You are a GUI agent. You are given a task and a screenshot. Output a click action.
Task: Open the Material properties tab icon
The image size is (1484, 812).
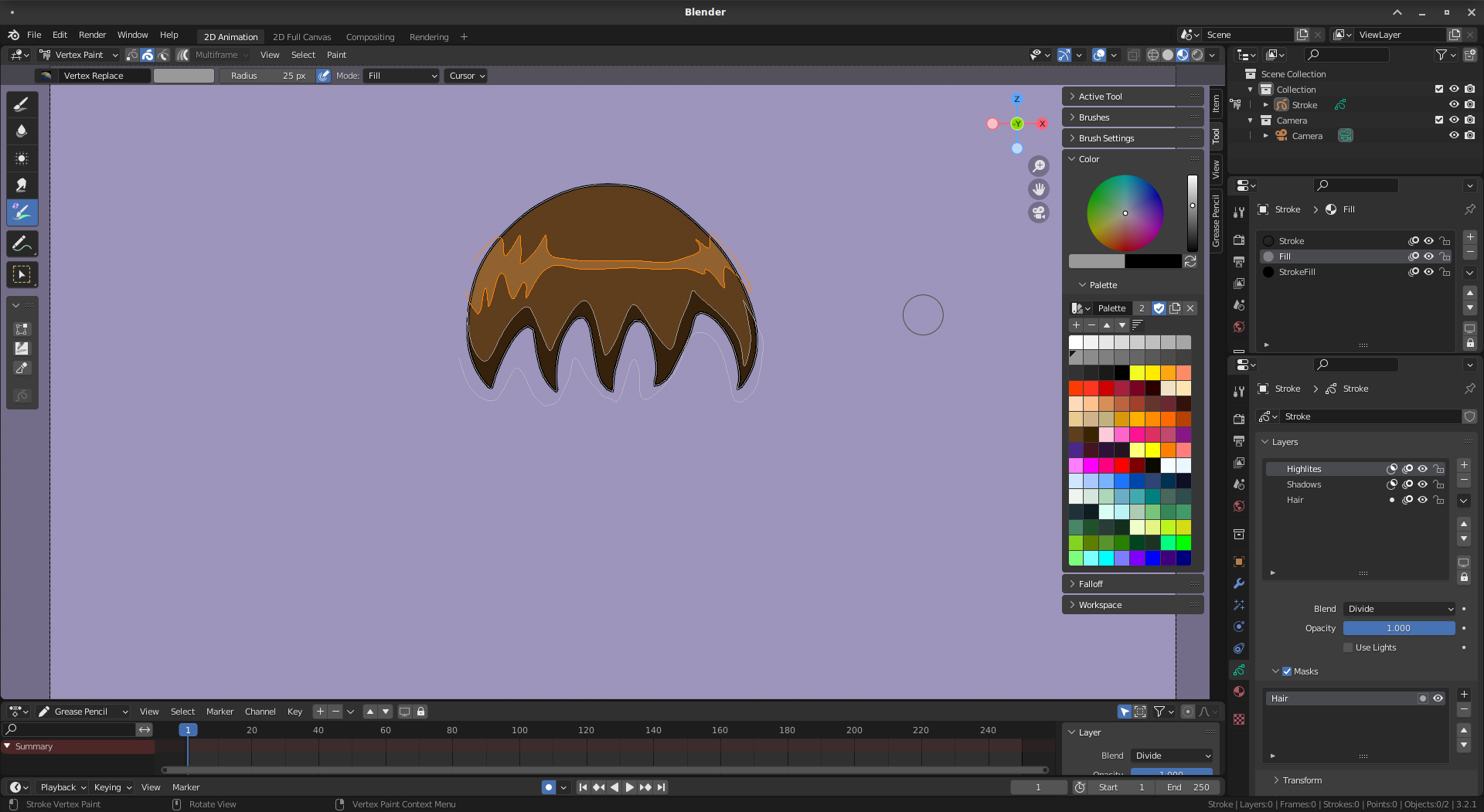1239,691
